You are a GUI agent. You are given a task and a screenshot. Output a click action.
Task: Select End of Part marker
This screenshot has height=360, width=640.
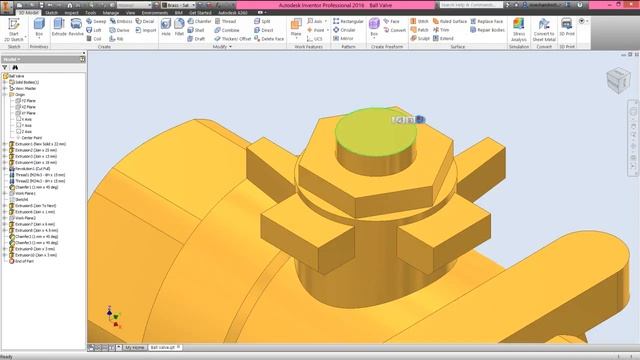click(x=22, y=261)
